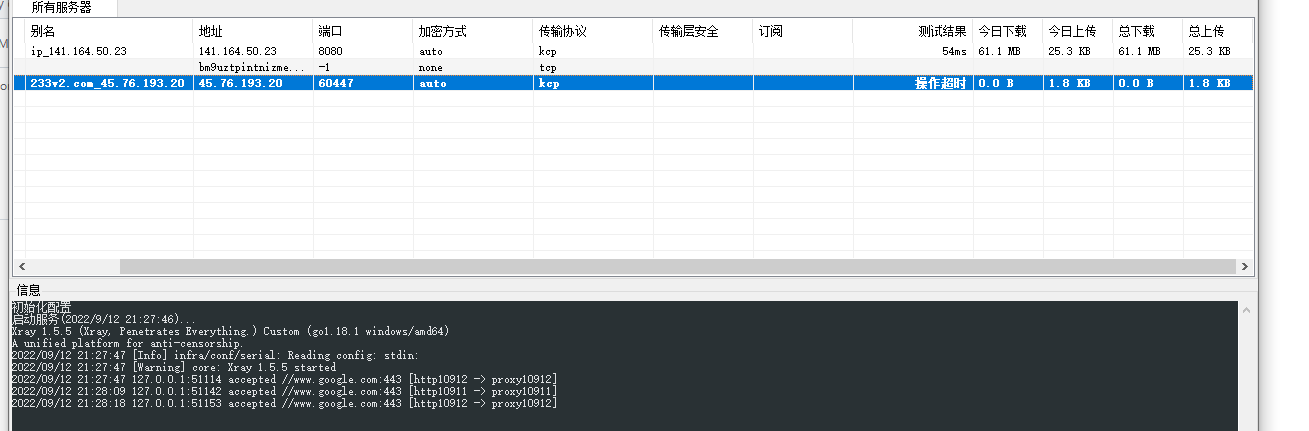Screen dimensions: 1309x431
Task: Click port cell 60447
Action: point(335,83)
